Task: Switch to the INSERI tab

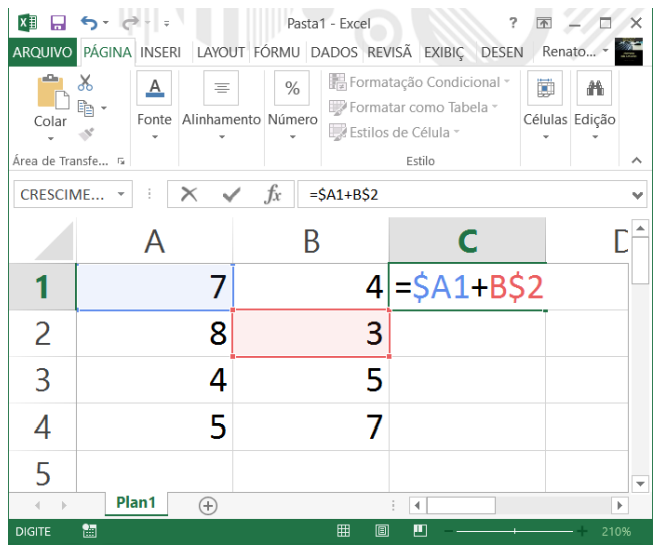Action: click(x=160, y=53)
